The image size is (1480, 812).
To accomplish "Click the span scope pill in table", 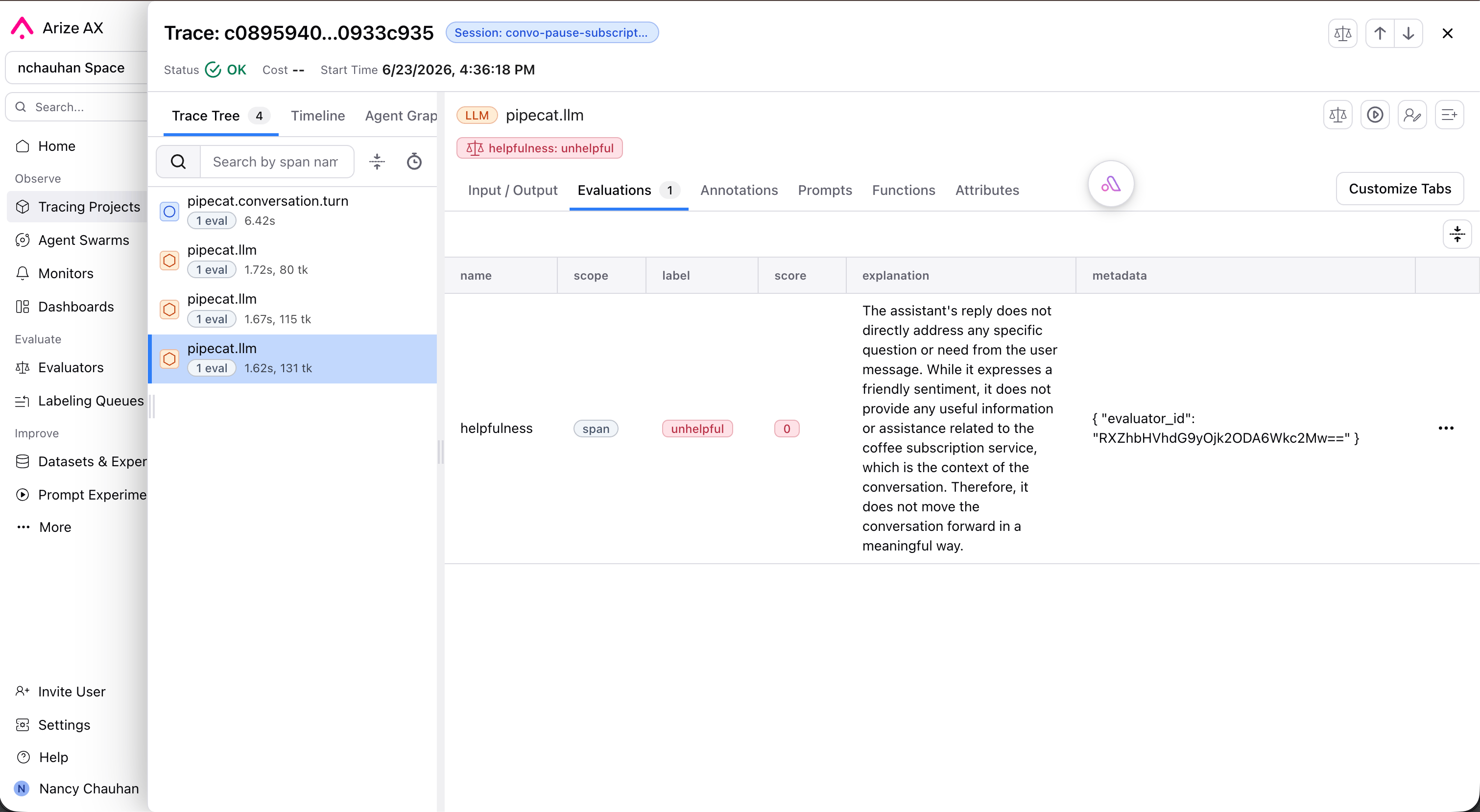I will coord(595,429).
